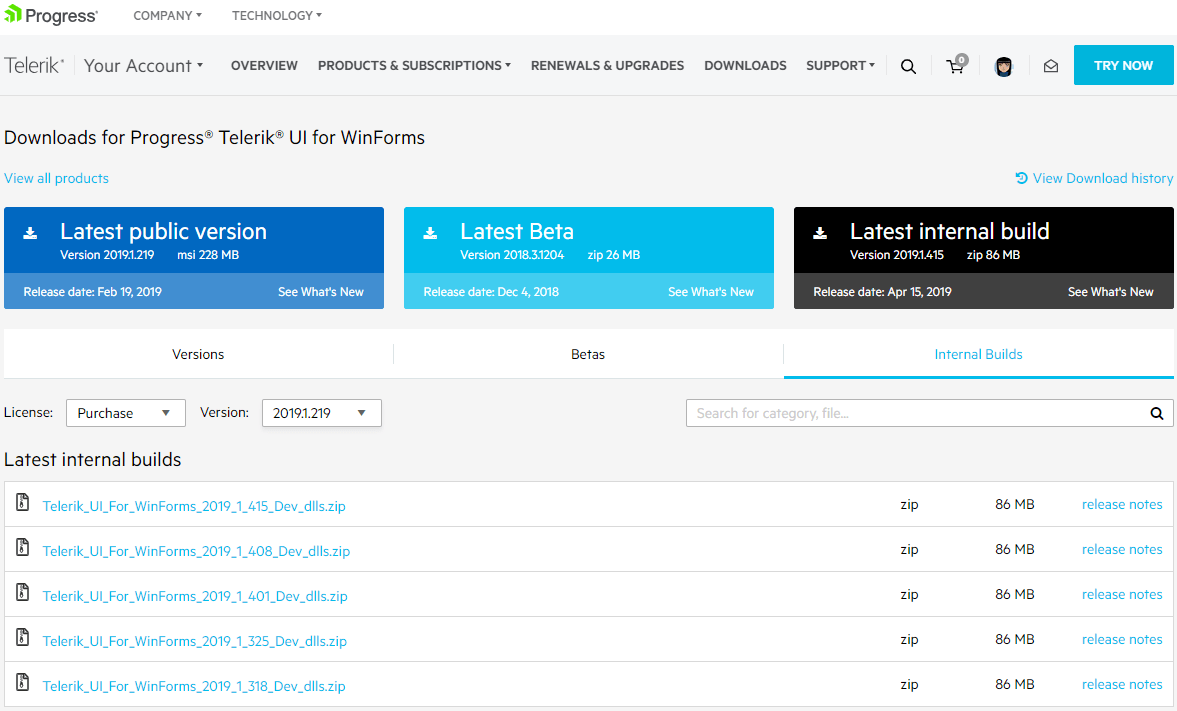The height and width of the screenshot is (711, 1177).
Task: Download Latest internal build title link
Action: [x=950, y=231]
